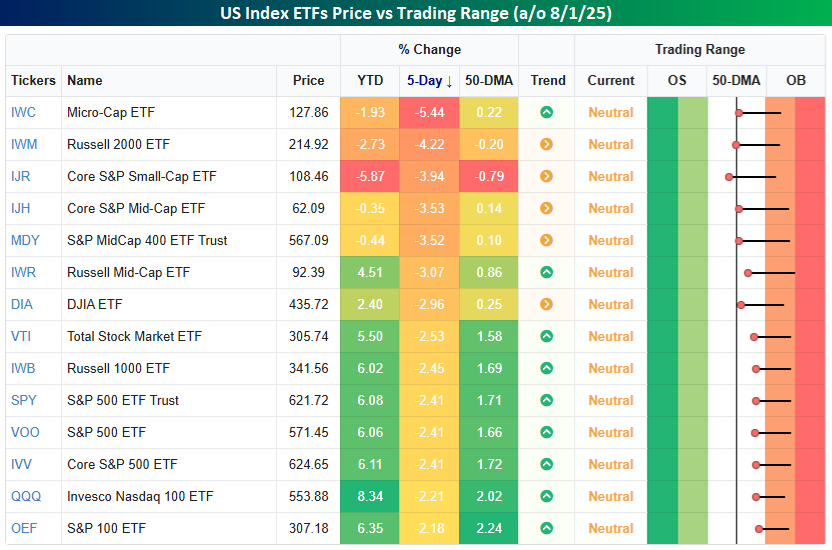832x550 pixels.
Task: Click the red trading range dot for IJR
Action: point(729,177)
